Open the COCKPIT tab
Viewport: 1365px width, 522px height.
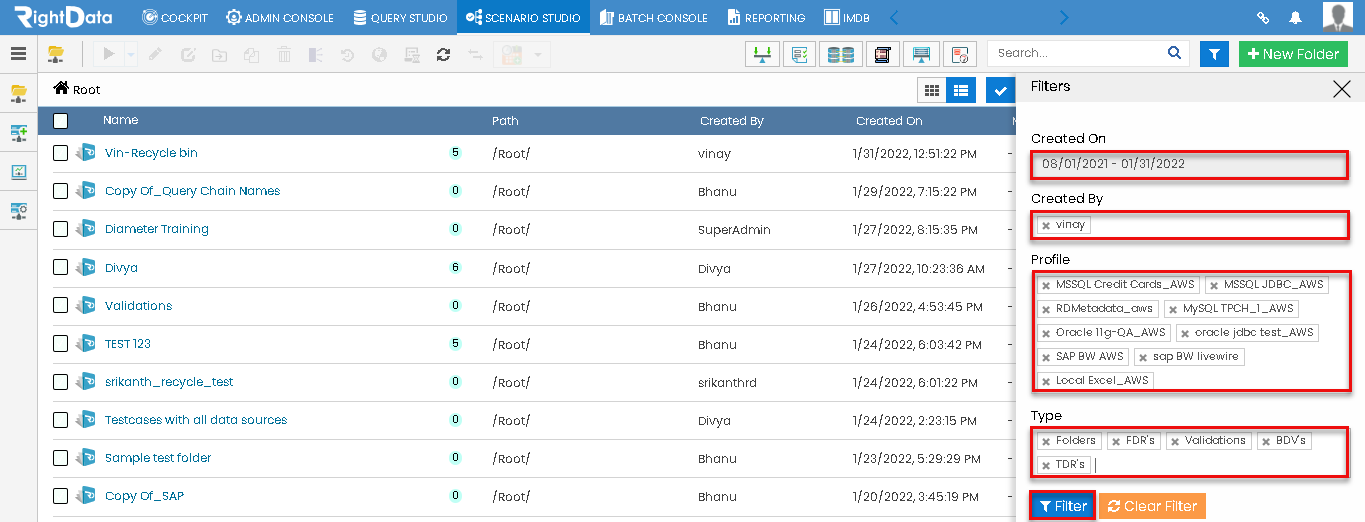(175, 17)
